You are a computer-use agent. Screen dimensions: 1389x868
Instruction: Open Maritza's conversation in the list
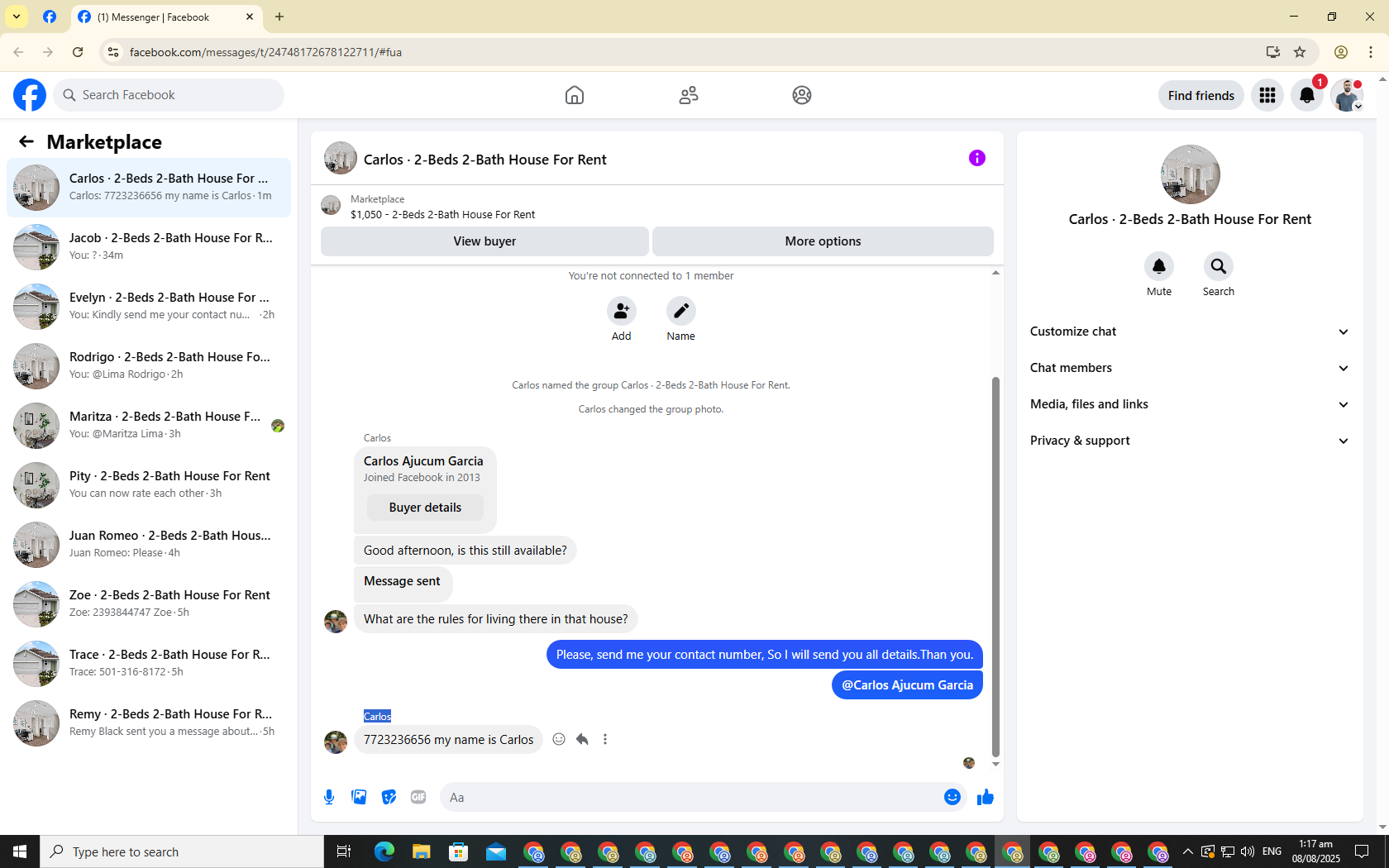[x=149, y=425]
